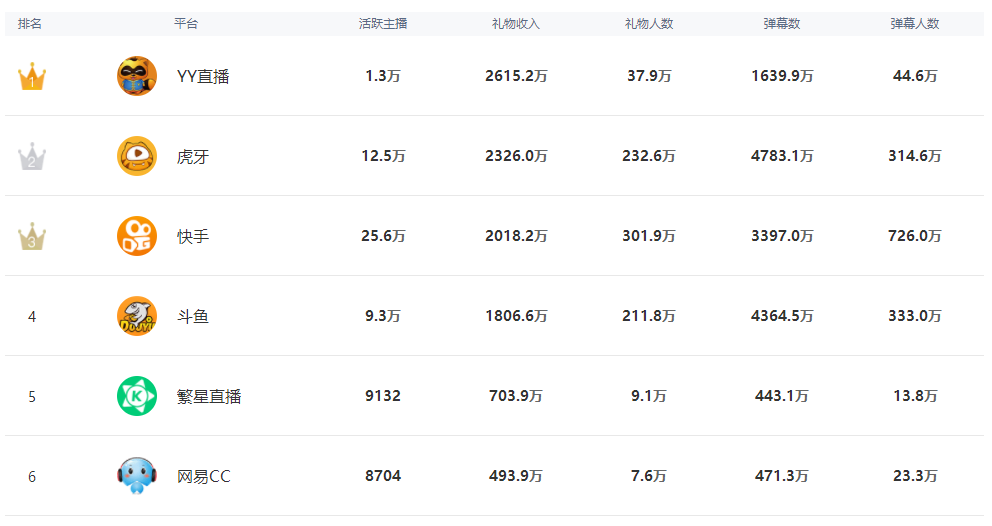Open the 繁星直播 platform name link
The height and width of the screenshot is (526, 992).
[209, 396]
